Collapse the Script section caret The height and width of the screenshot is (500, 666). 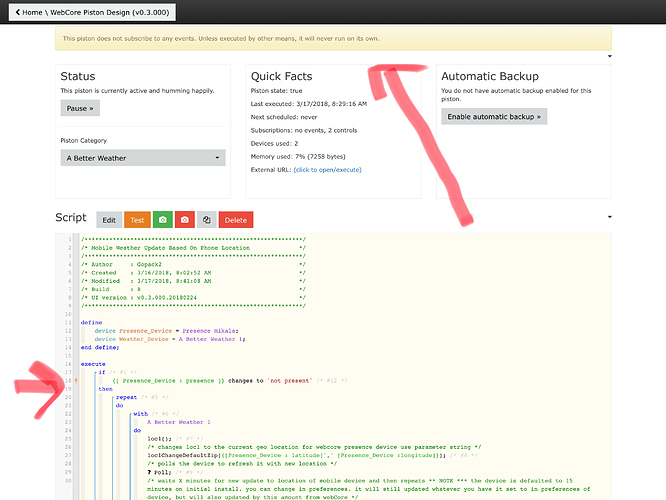point(610,217)
